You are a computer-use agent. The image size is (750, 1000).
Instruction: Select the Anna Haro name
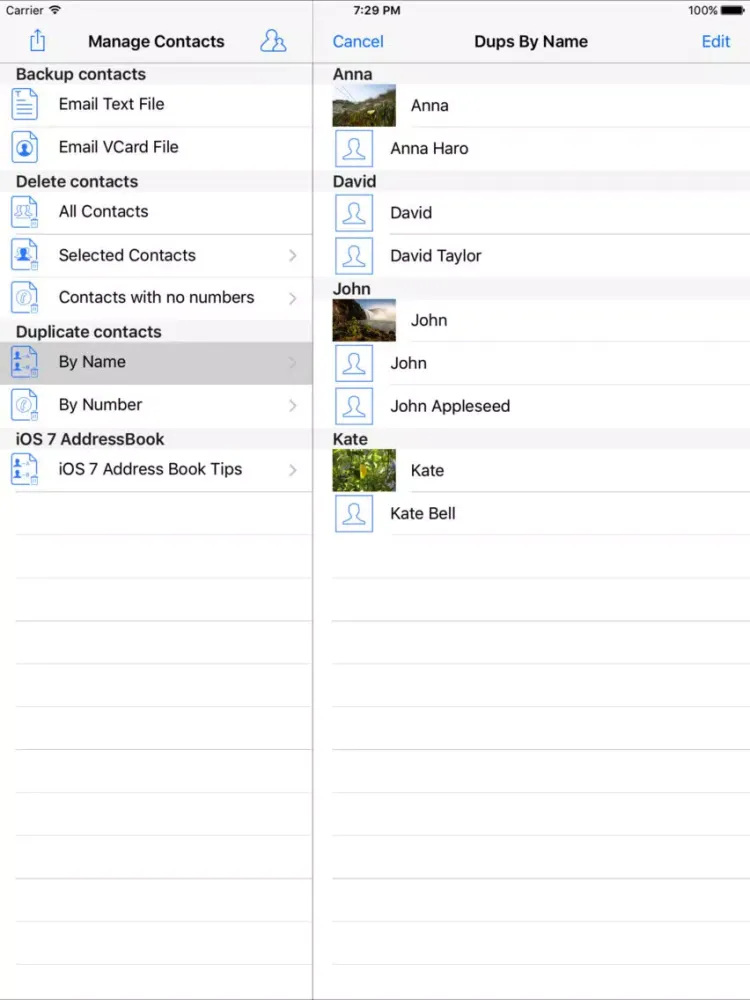[x=429, y=148]
